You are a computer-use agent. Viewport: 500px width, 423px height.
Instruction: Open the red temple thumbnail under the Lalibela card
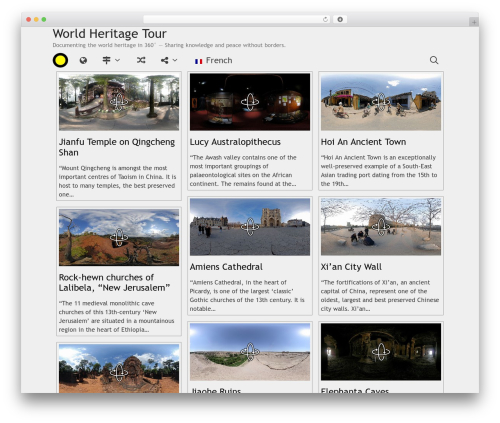(x=119, y=369)
